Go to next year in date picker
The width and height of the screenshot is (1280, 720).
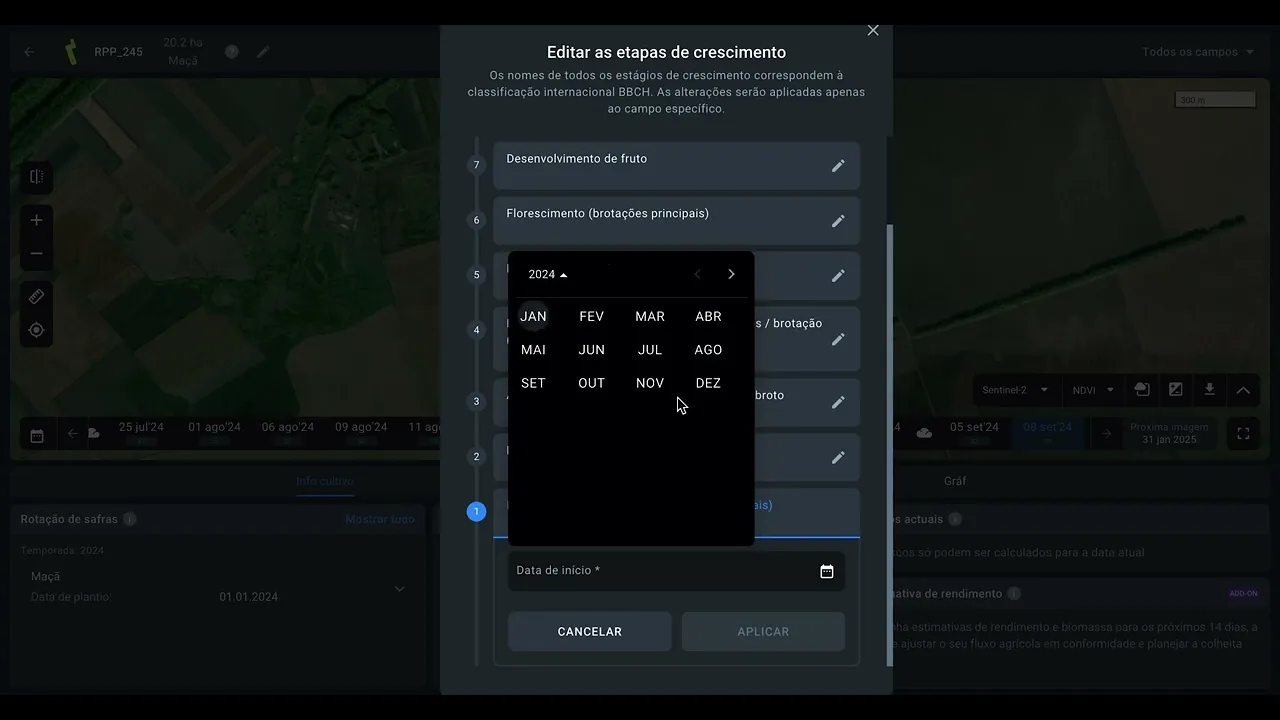tap(731, 274)
